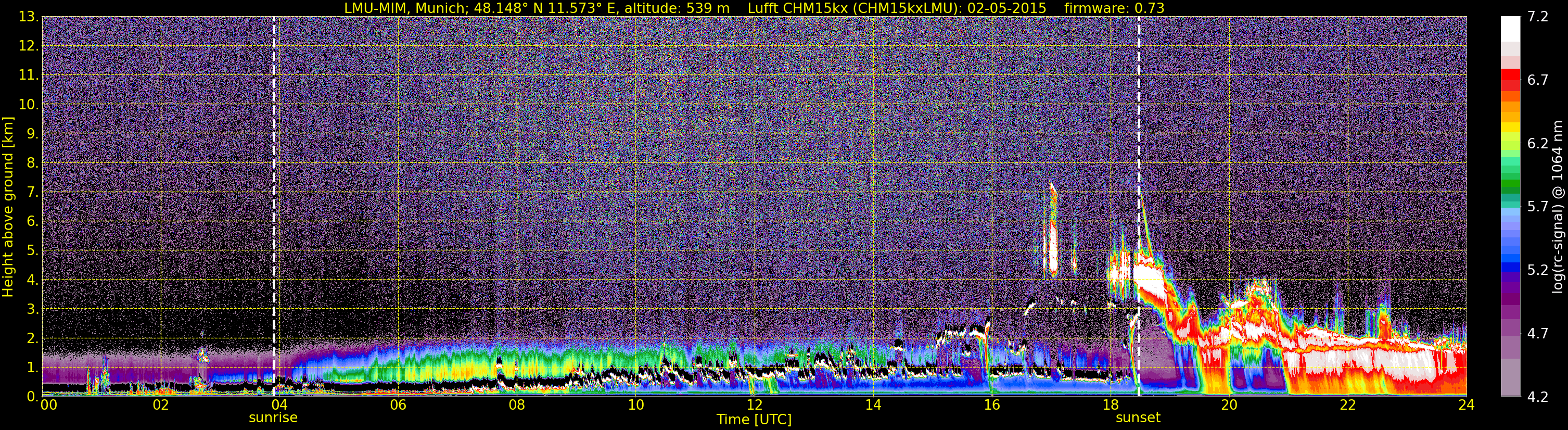The height and width of the screenshot is (430, 1568).
Task: Click the time-axis tick "04"
Action: tap(279, 406)
